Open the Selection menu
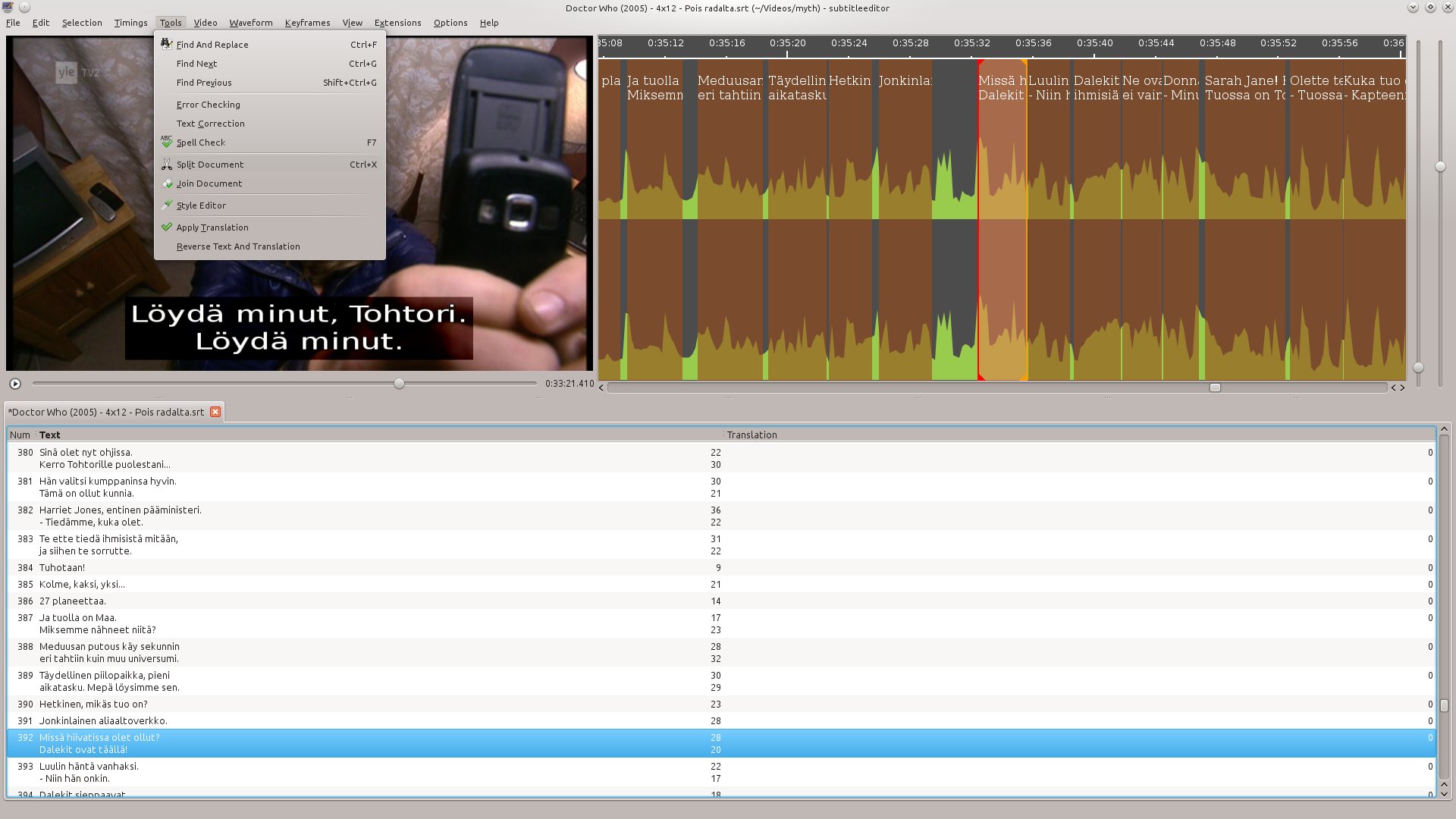The image size is (1456, 819). pos(82,23)
